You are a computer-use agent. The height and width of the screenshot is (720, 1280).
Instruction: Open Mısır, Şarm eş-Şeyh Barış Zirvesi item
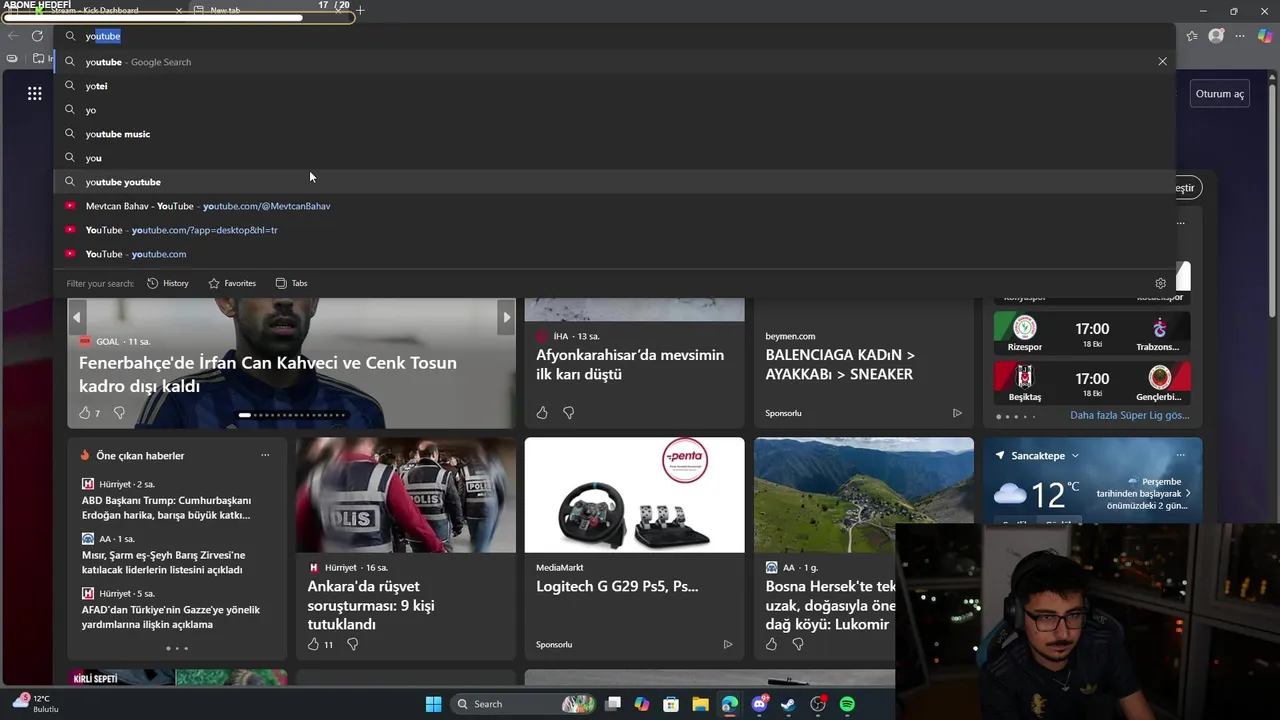[163, 562]
